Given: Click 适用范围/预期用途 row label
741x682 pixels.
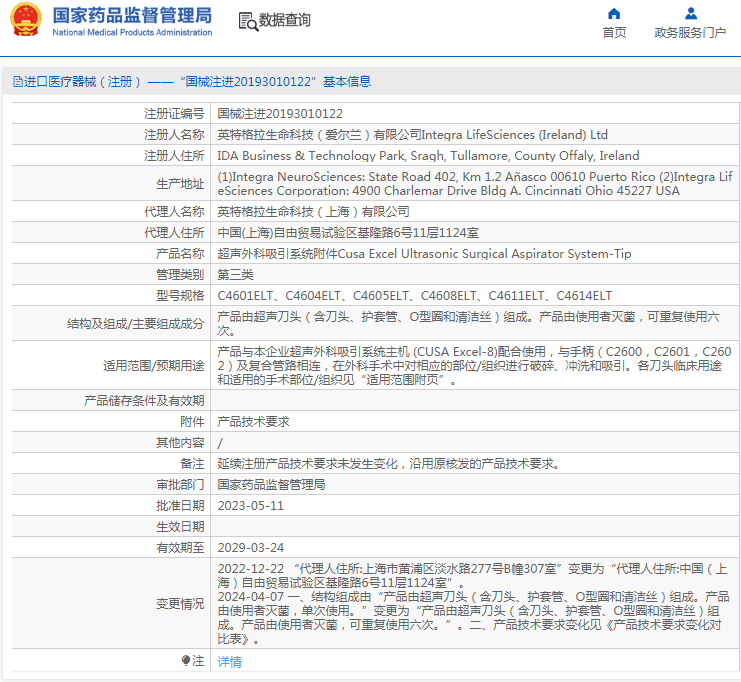Looking at the screenshot, I should 154,366.
